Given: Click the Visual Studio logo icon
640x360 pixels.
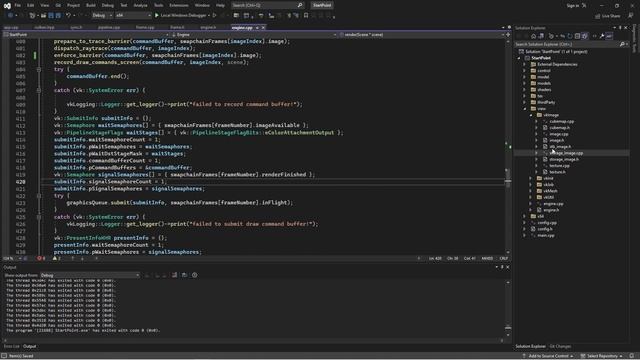Looking at the screenshot, I should 7,6.
